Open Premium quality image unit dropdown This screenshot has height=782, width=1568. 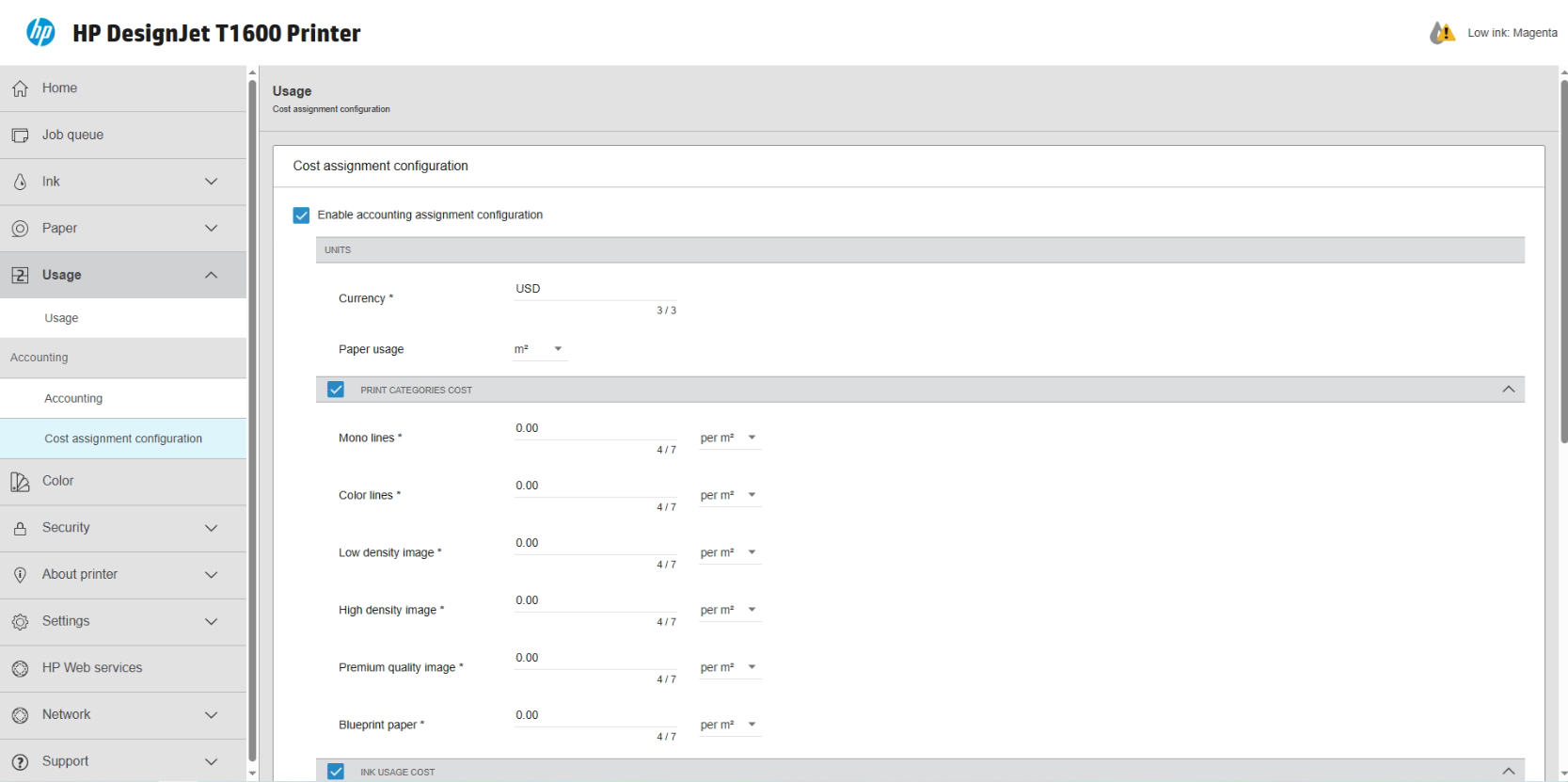coord(730,668)
